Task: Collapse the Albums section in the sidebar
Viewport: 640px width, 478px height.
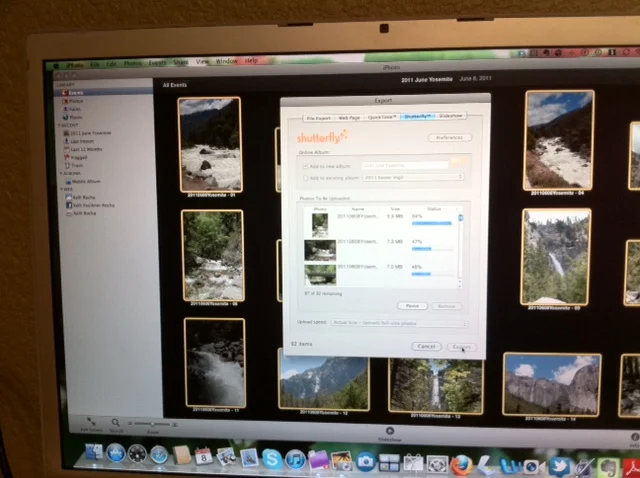Action: [x=61, y=173]
